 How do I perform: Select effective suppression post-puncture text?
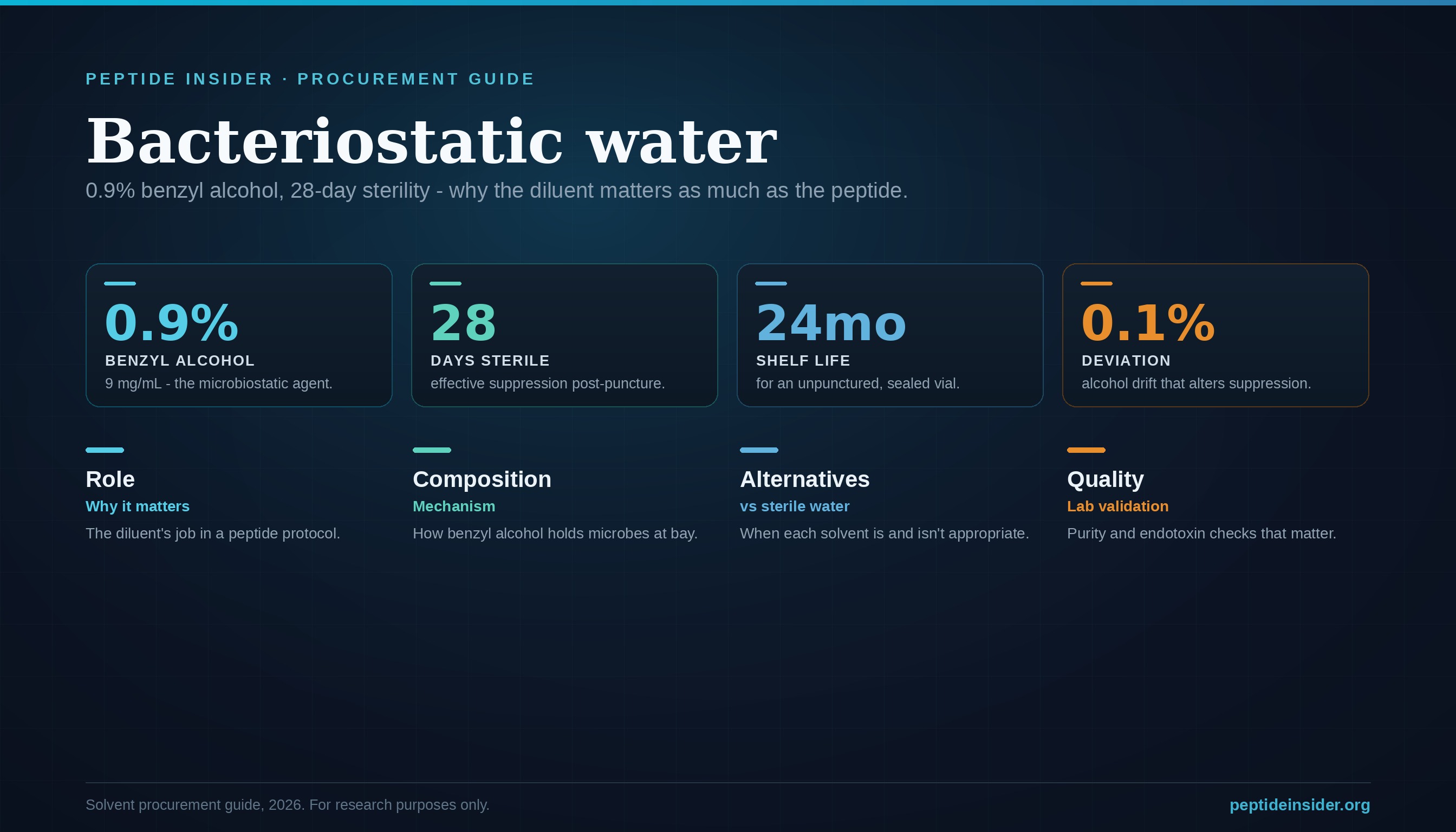coord(548,383)
